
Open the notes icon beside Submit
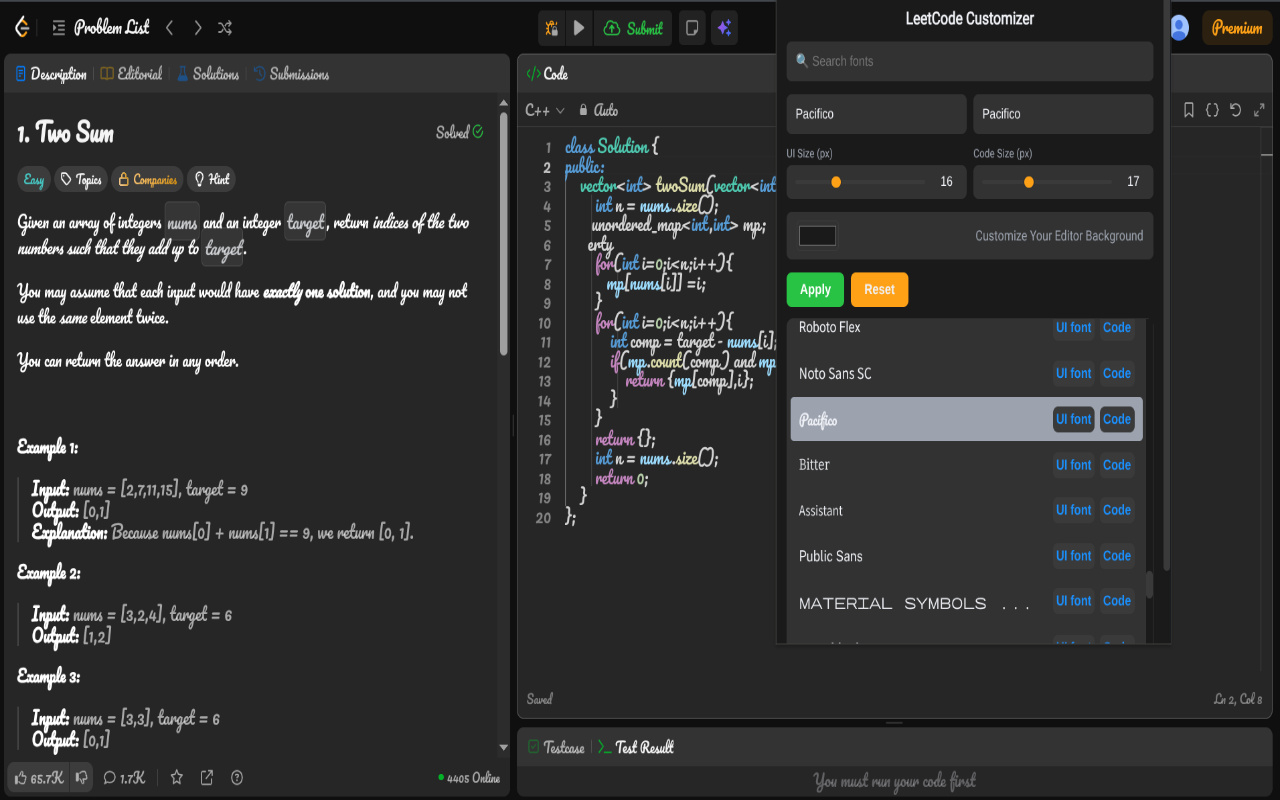coord(691,29)
